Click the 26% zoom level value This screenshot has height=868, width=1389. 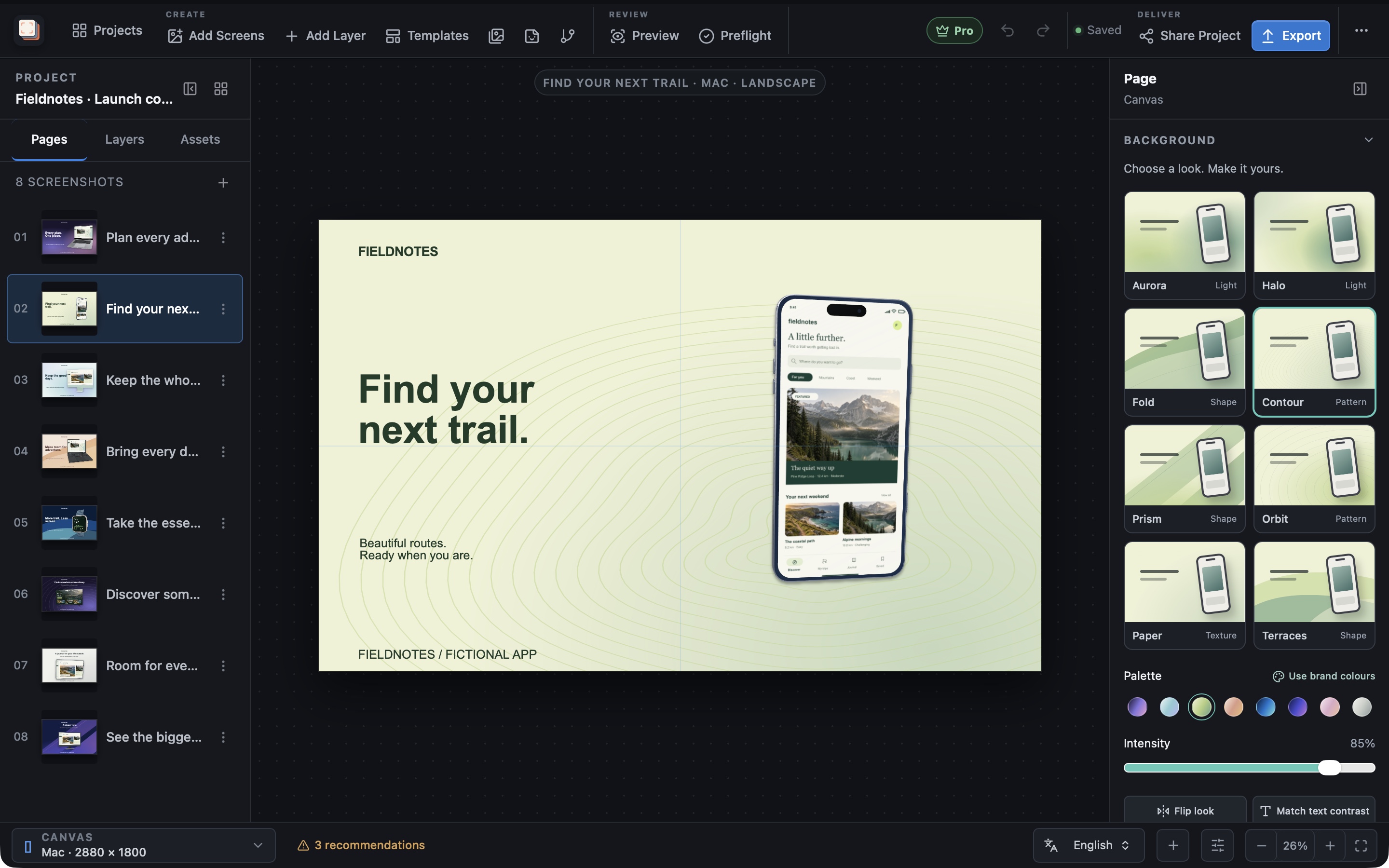coord(1295,846)
